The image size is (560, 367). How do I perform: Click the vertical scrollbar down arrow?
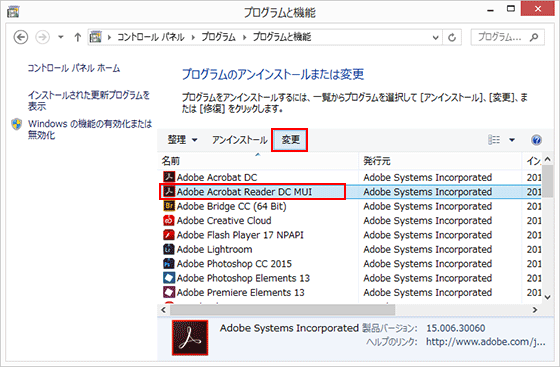[x=548, y=297]
